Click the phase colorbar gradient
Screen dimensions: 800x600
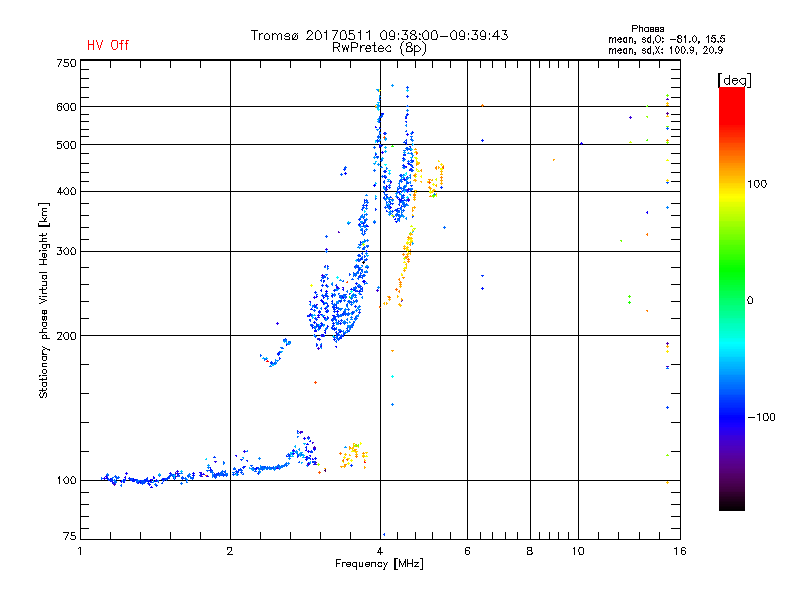click(x=732, y=298)
